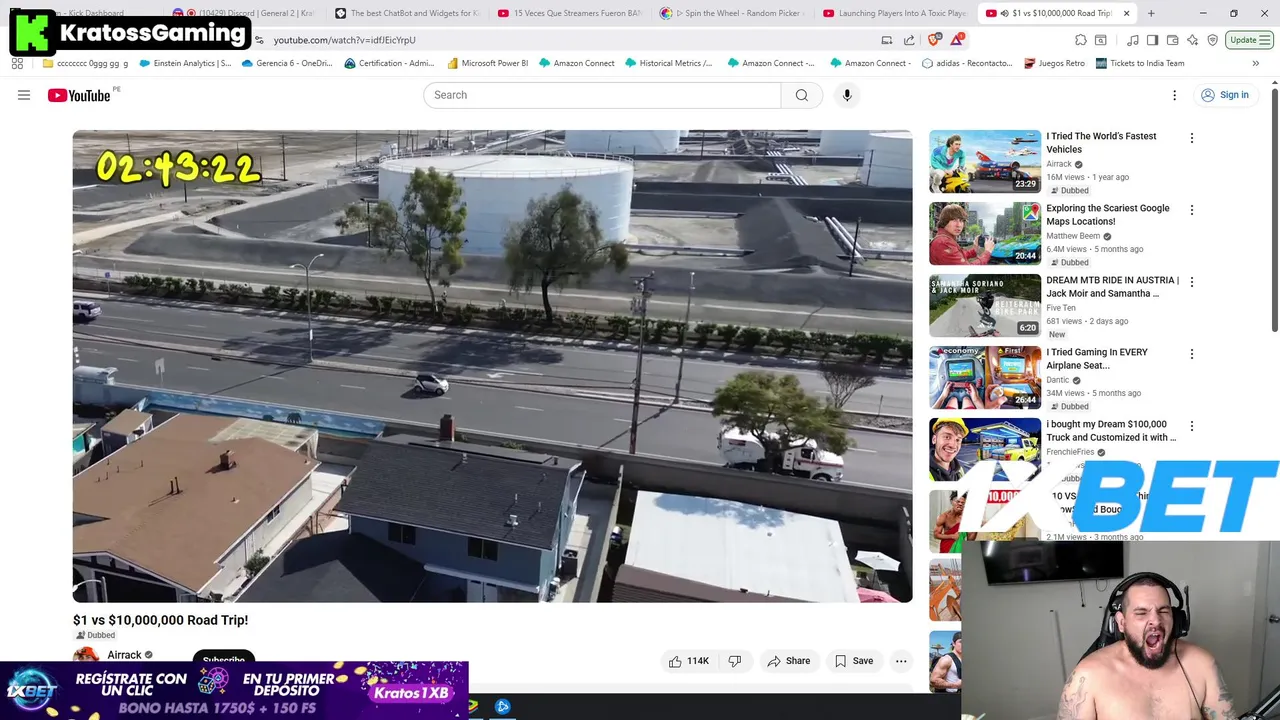Open Brave Rewards triangle icon

pos(958,40)
